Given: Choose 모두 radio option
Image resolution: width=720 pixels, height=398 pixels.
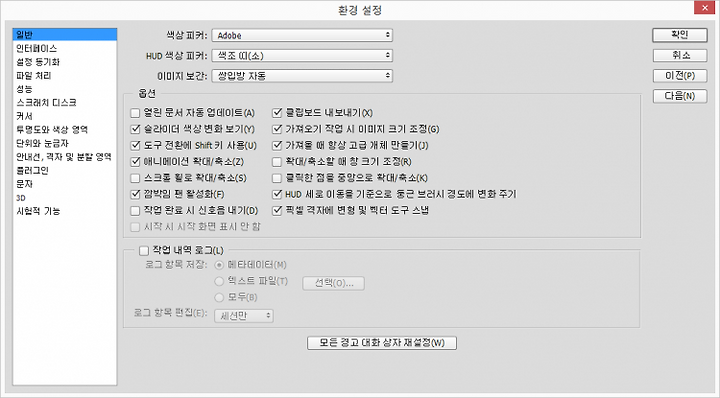Looking at the screenshot, I should (219, 297).
